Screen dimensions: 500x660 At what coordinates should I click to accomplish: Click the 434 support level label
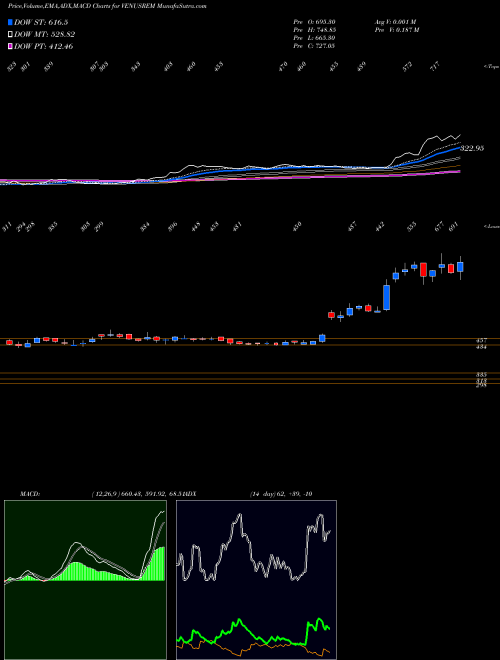(482, 347)
